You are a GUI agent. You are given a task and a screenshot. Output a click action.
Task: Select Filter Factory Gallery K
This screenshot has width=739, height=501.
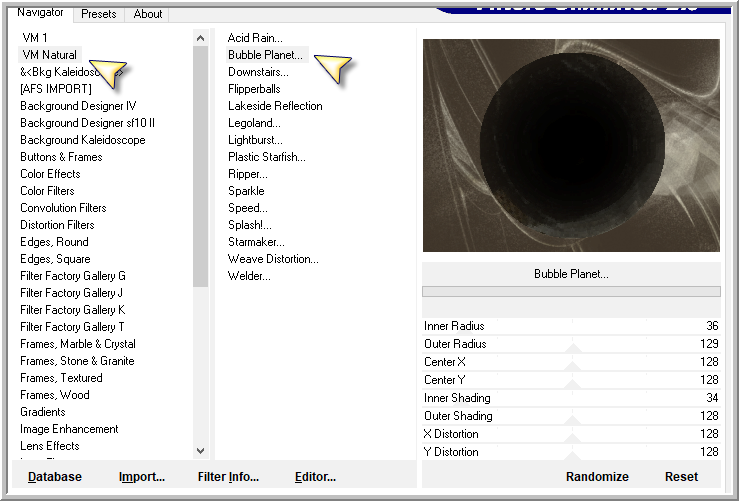tap(73, 310)
